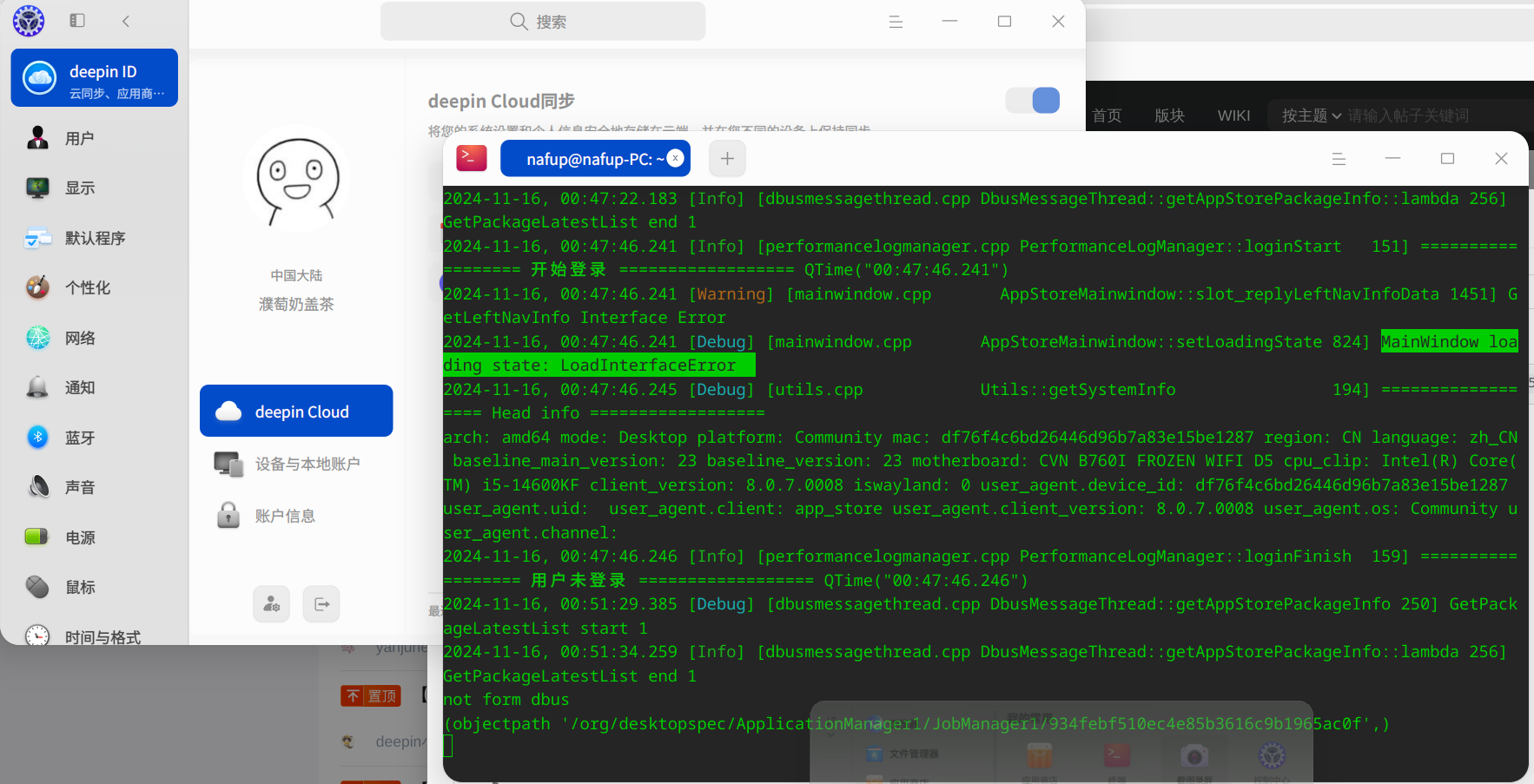
Task: Click the 中国大陆 region text
Action: pos(296,275)
